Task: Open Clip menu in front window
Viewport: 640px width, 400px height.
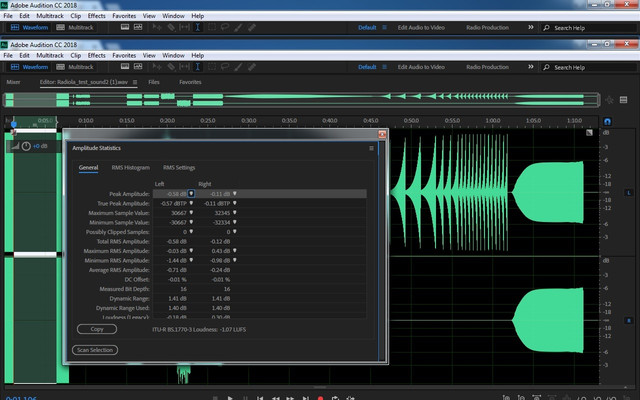Action: (x=76, y=55)
